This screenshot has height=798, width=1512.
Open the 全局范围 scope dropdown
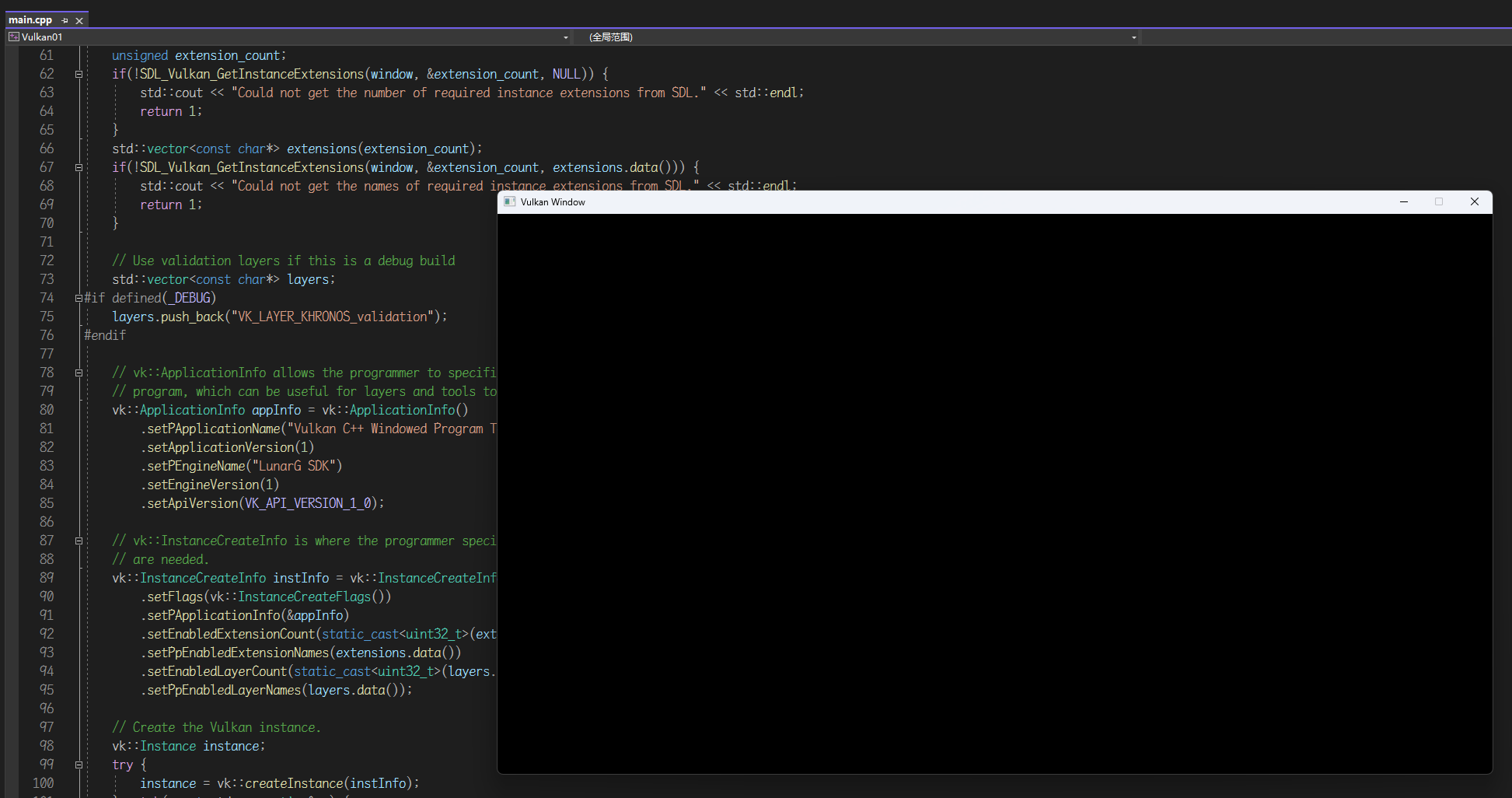coord(1134,37)
